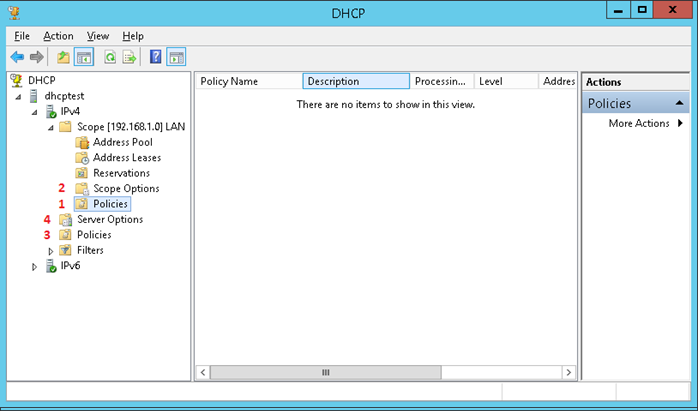Viewport: 698px width, 411px height.
Task: Click the Address Pool folder icon
Action: (x=82, y=142)
